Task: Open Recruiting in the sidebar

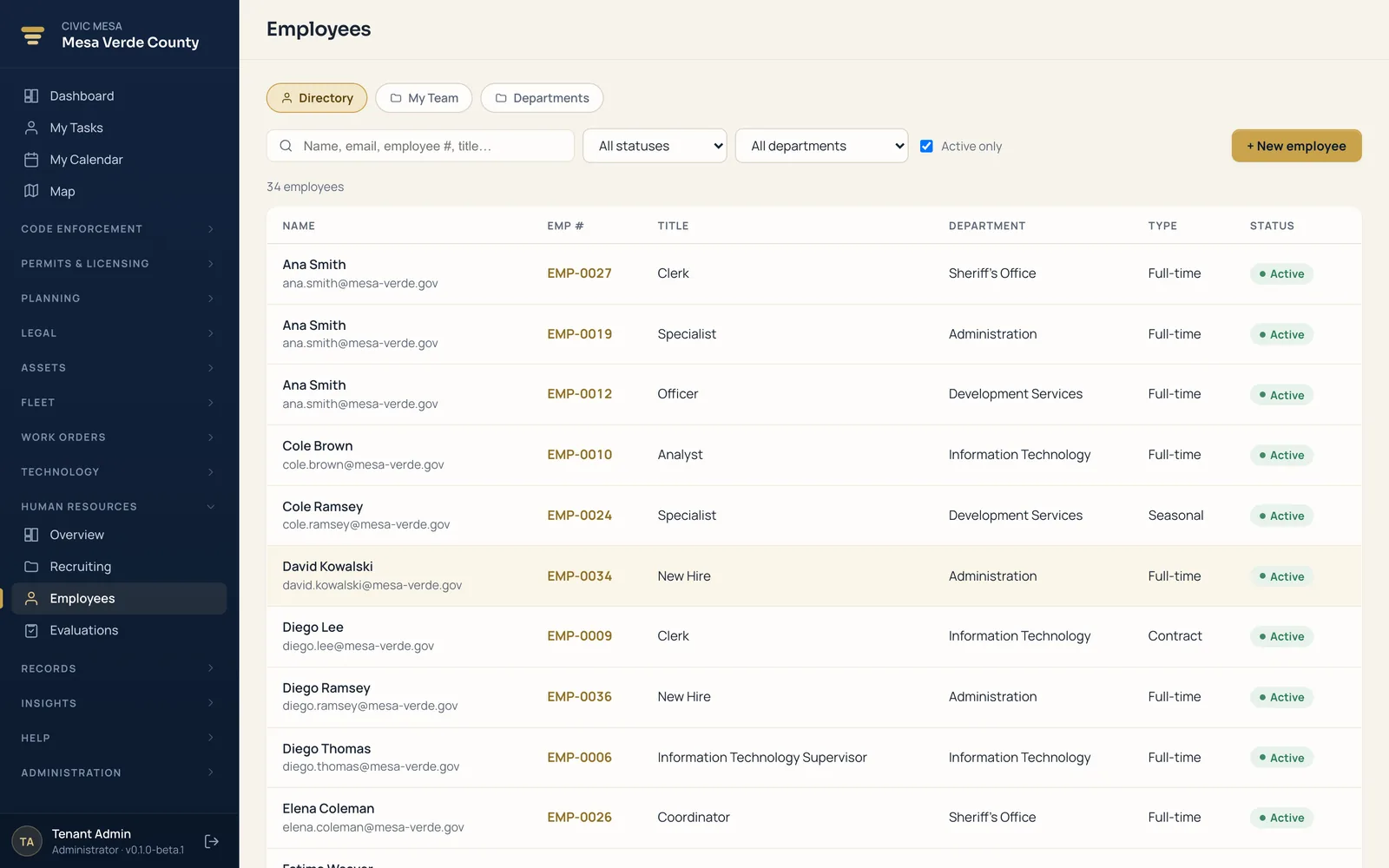Action: click(119, 567)
